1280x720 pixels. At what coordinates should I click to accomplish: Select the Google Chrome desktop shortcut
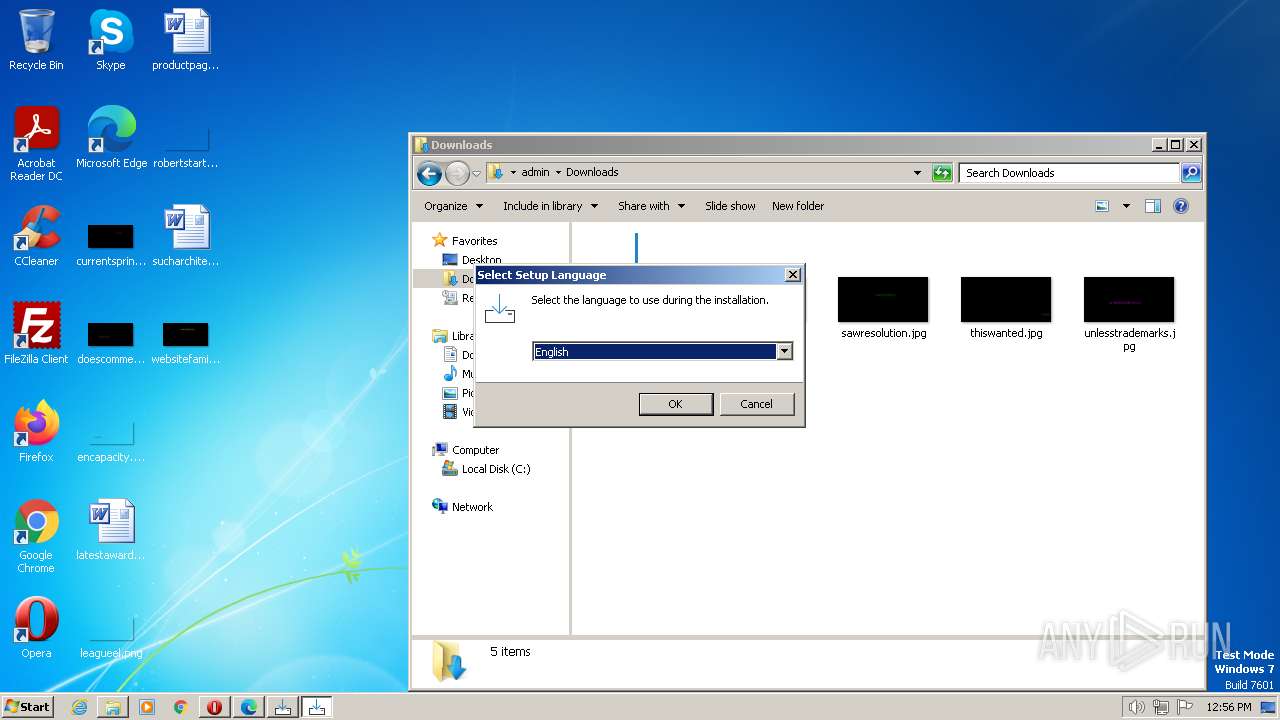tap(36, 536)
